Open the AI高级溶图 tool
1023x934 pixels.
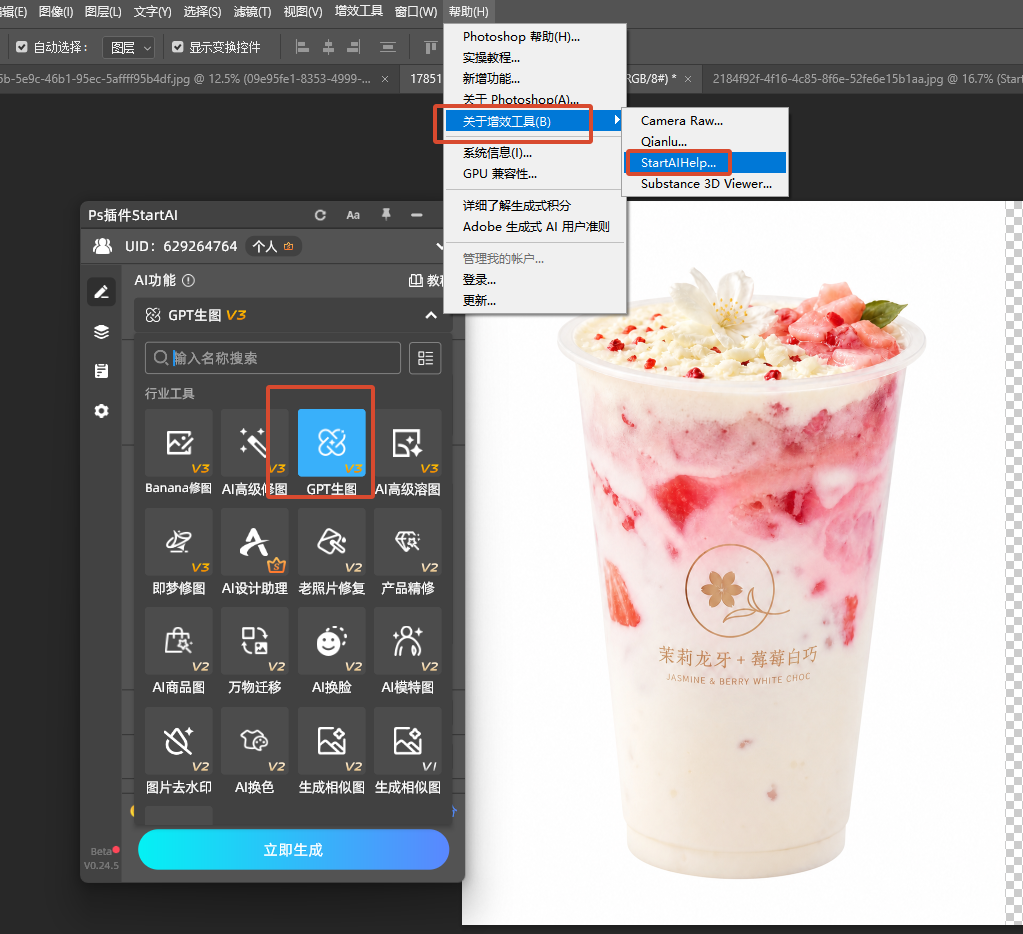[x=408, y=443]
